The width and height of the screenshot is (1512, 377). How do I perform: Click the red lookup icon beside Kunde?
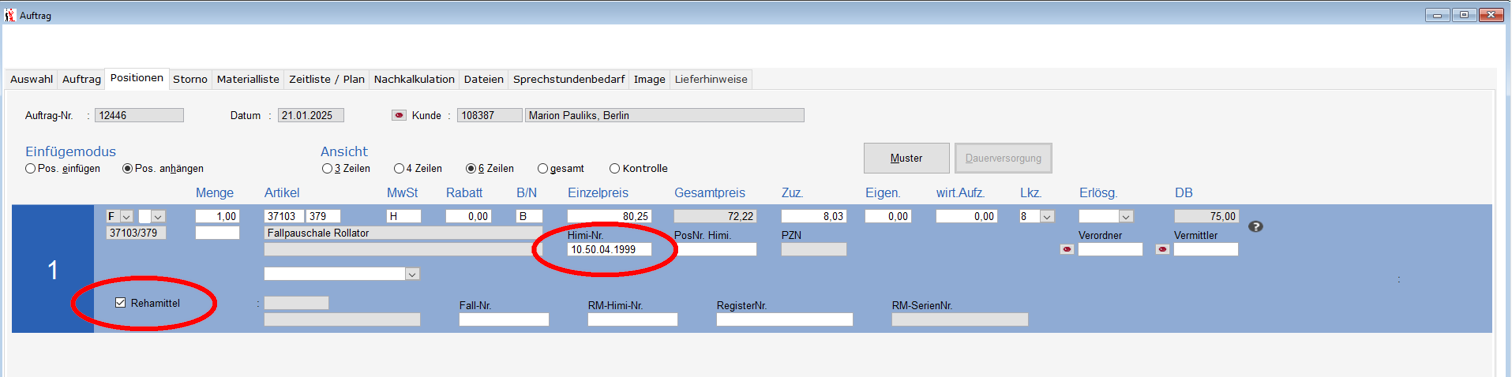[x=400, y=116]
